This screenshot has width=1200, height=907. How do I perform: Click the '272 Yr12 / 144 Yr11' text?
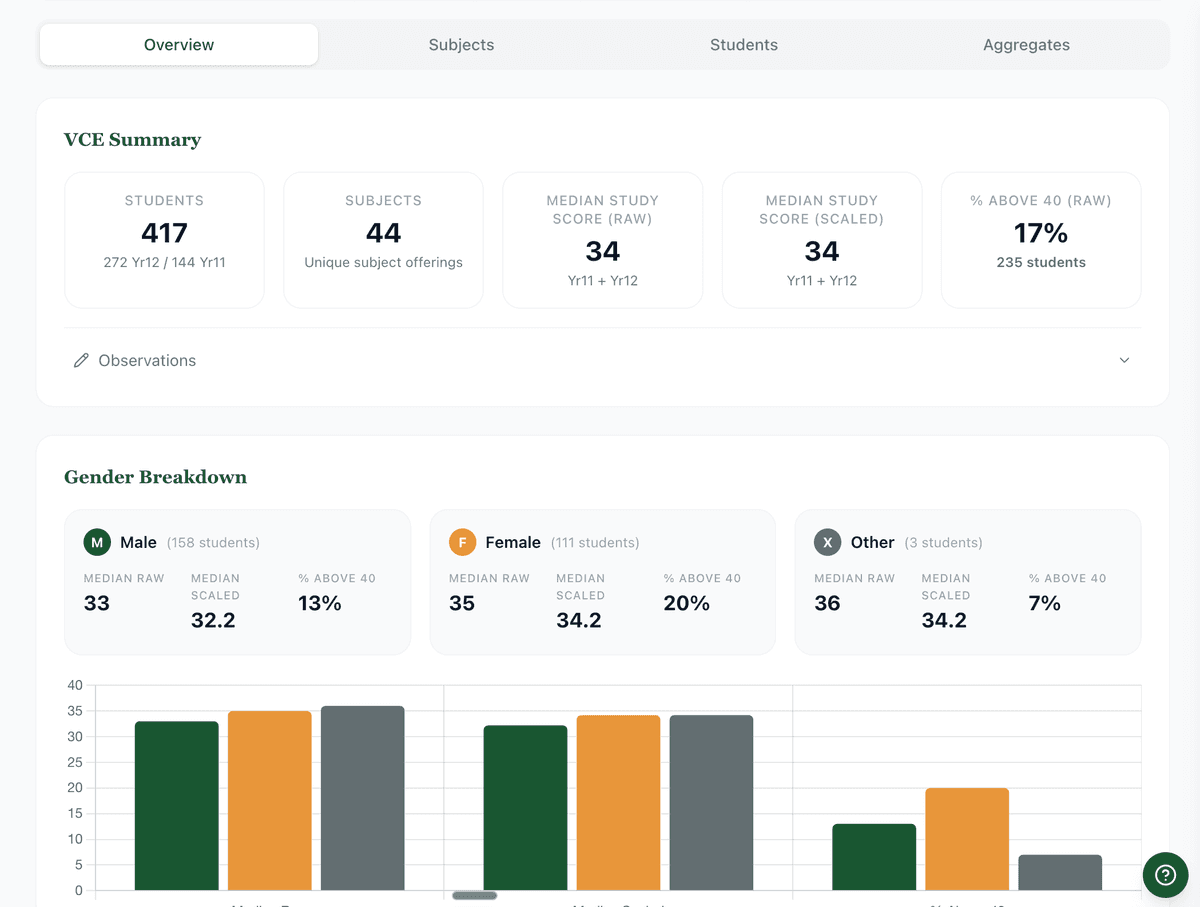point(164,263)
